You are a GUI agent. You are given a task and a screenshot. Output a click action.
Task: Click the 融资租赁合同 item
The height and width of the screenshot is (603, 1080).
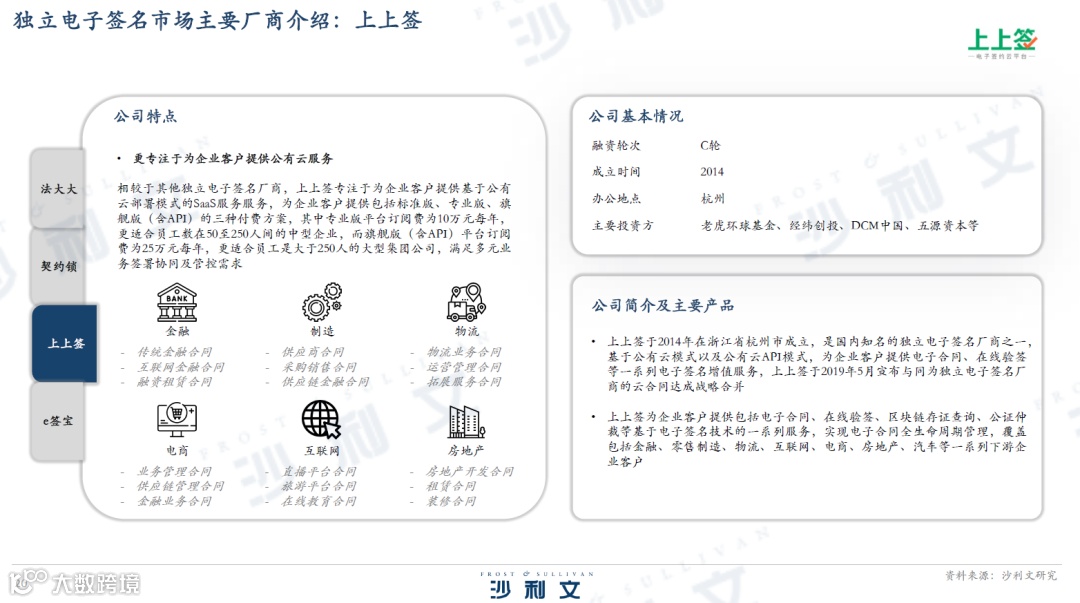(x=174, y=382)
